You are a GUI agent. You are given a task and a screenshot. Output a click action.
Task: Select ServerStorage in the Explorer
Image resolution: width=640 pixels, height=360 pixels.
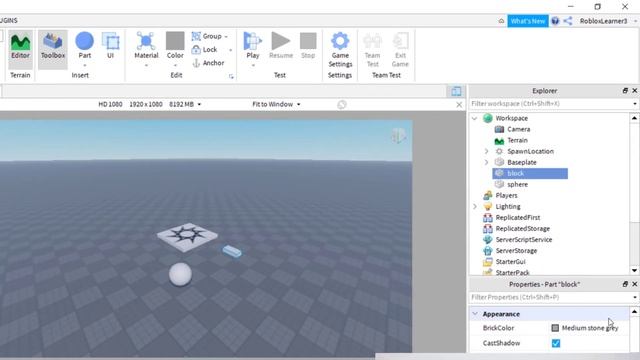pyautogui.click(x=516, y=251)
